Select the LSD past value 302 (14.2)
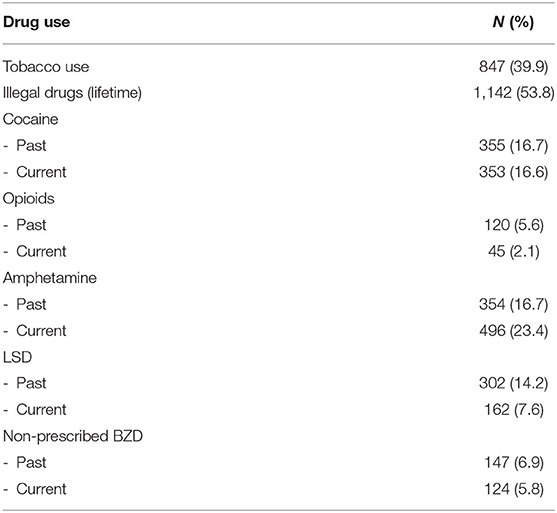The width and height of the screenshot is (557, 513). pyautogui.click(x=513, y=384)
